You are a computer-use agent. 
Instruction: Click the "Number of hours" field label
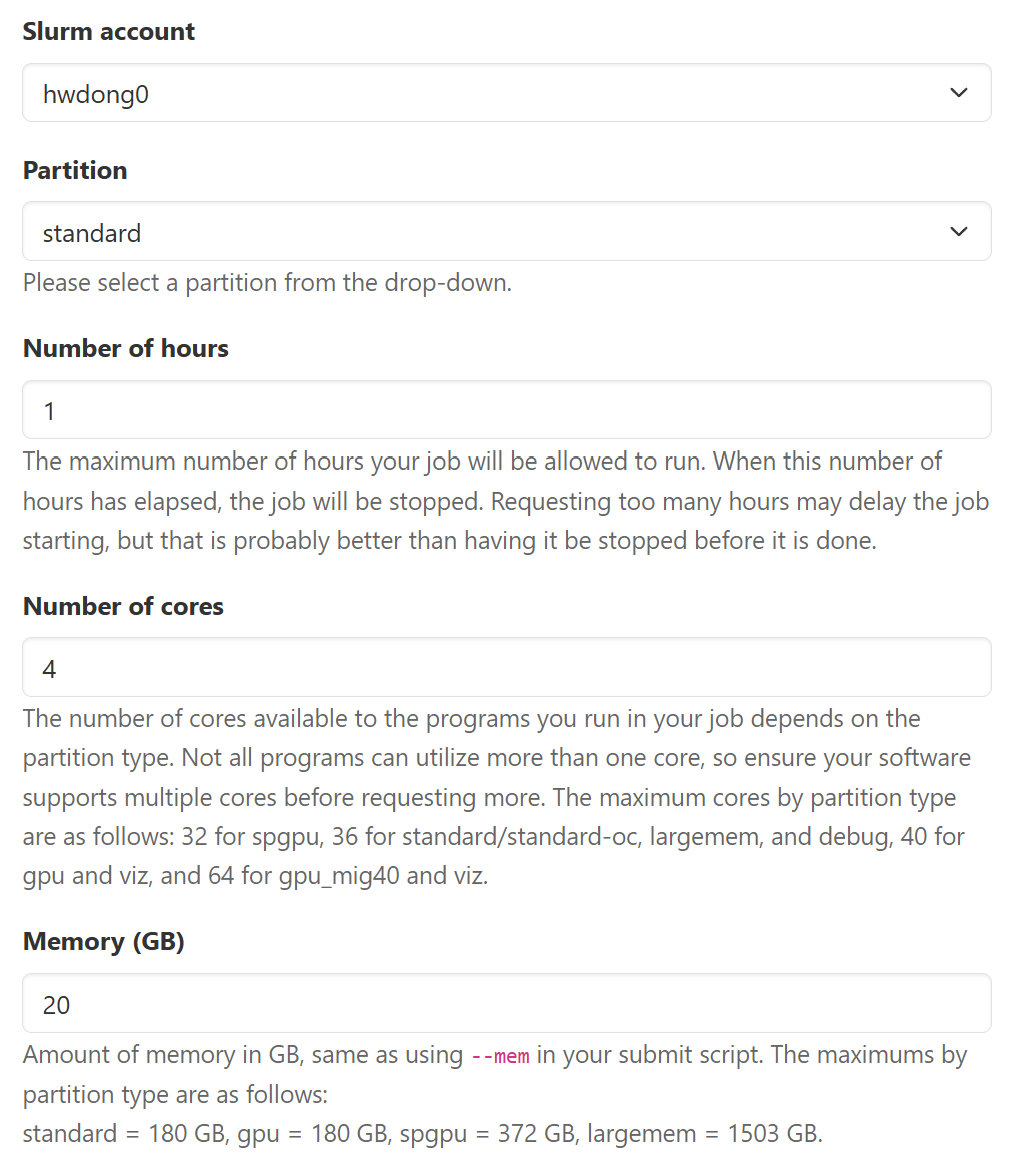(x=126, y=348)
